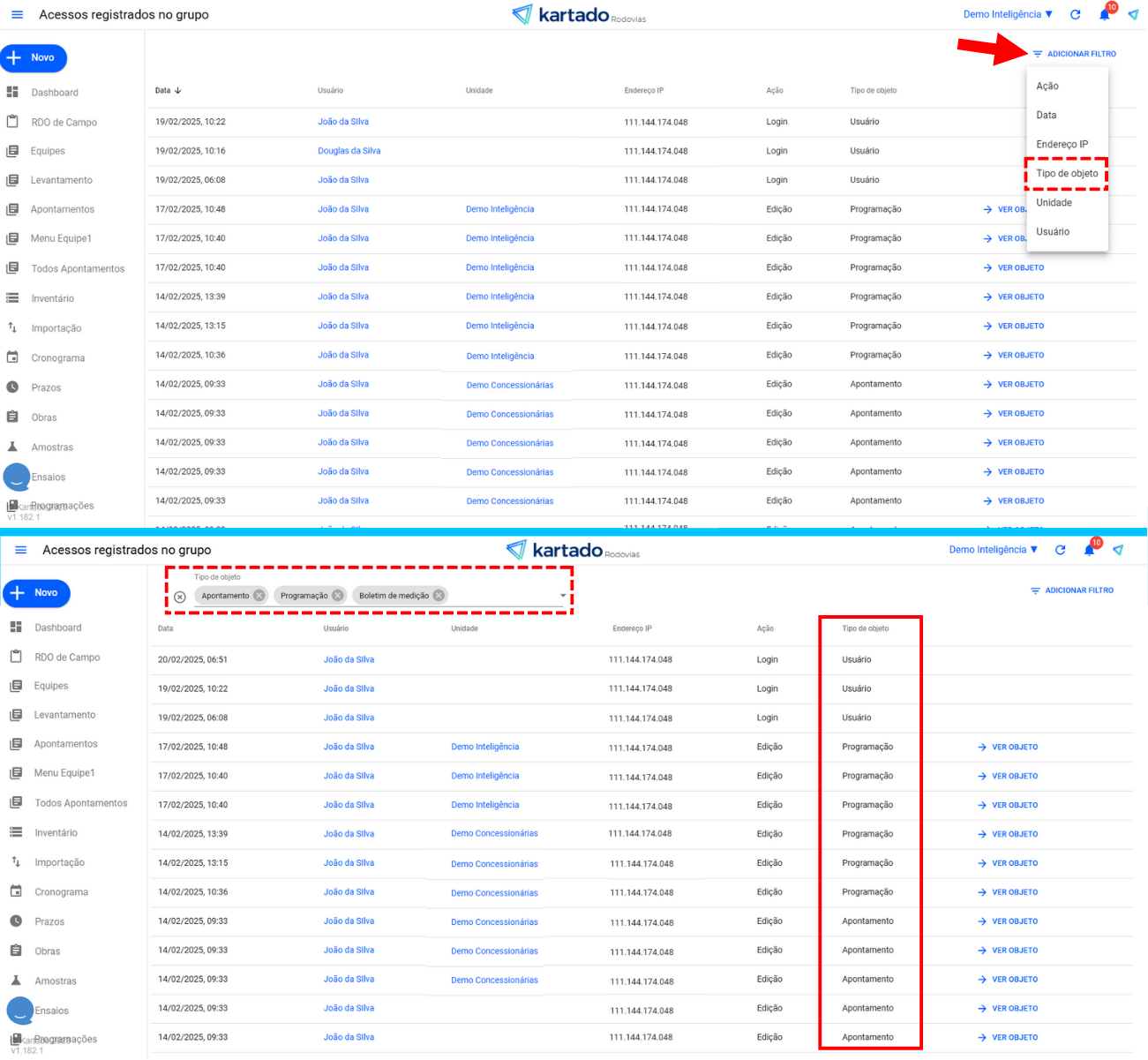
Task: Click Cronograma calendar icon in lower sidebar
Action: point(16,891)
